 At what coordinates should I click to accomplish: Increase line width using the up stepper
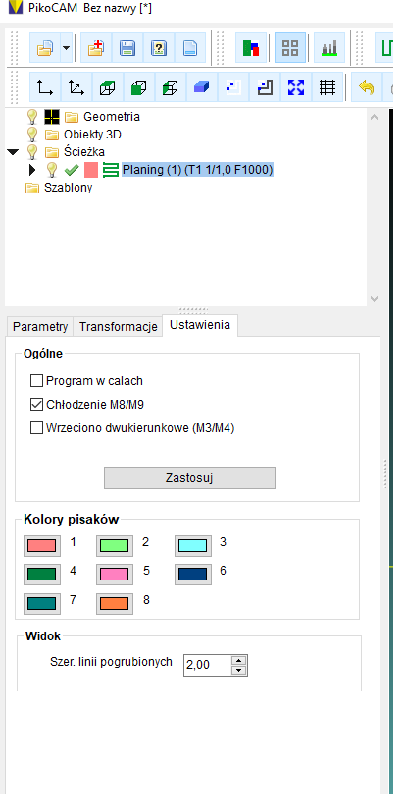click(x=239, y=661)
